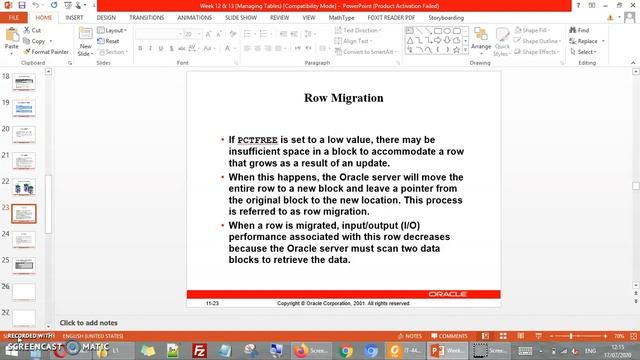Switch to the ANIMATIONS tab
Viewport: 640px width, 360px height.
pyautogui.click(x=194, y=18)
